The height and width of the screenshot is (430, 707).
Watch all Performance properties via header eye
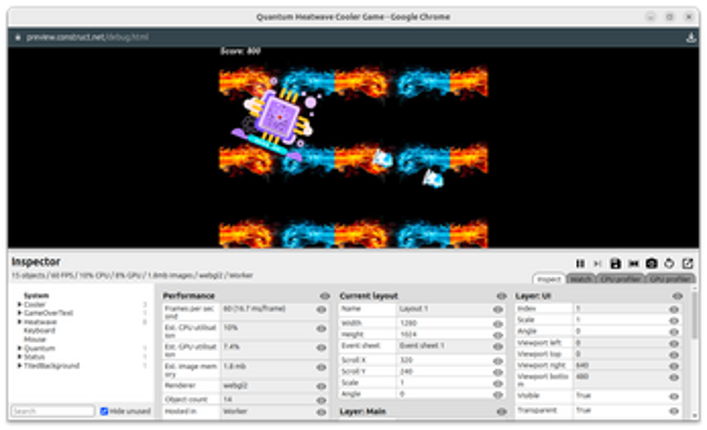(x=325, y=296)
